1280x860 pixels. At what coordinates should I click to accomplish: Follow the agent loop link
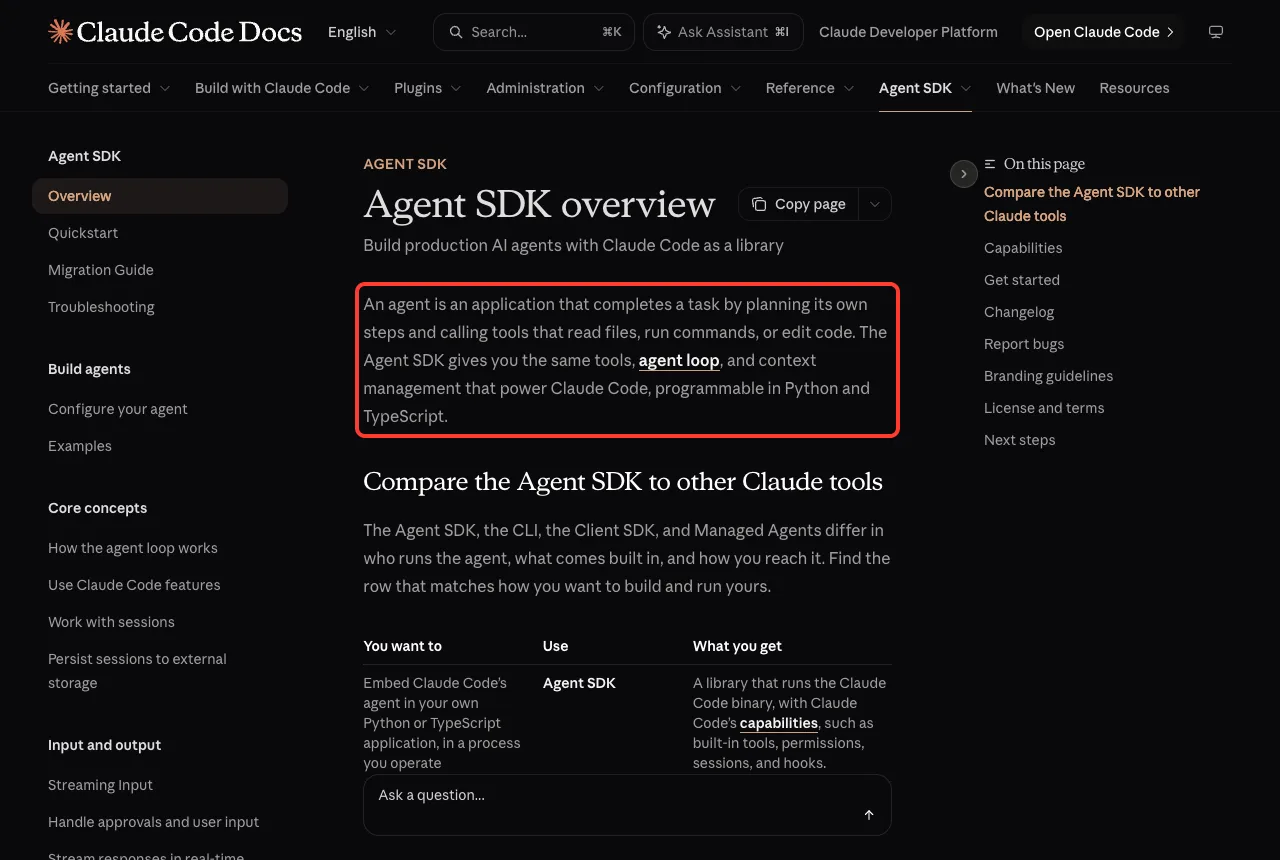click(679, 360)
